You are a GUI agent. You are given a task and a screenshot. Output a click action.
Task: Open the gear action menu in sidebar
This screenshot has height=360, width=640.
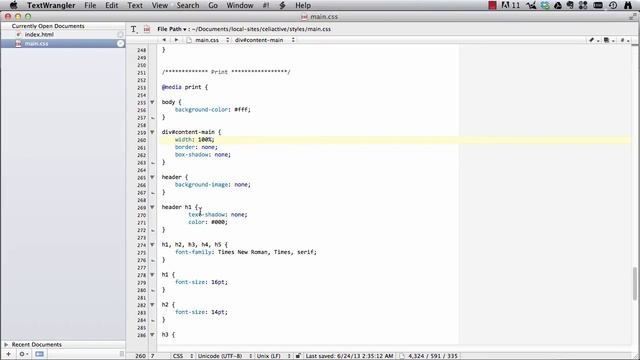pos(23,354)
